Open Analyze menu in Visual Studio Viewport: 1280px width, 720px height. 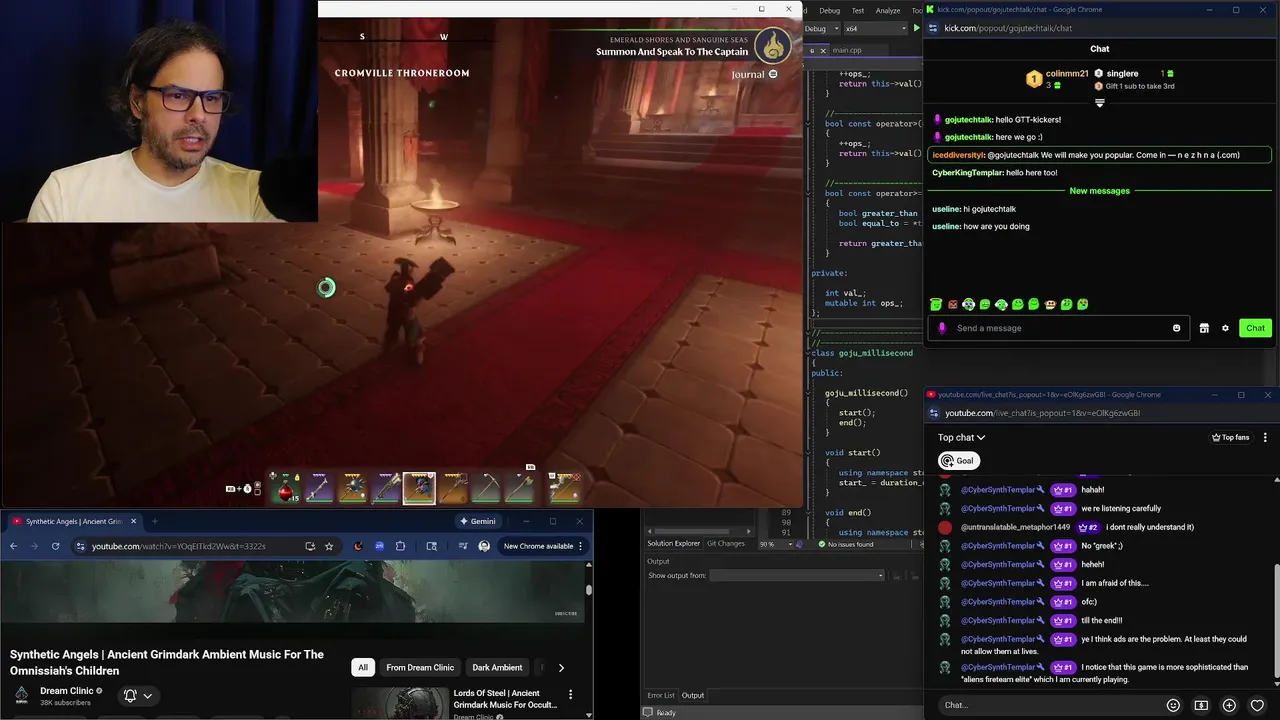(x=888, y=10)
